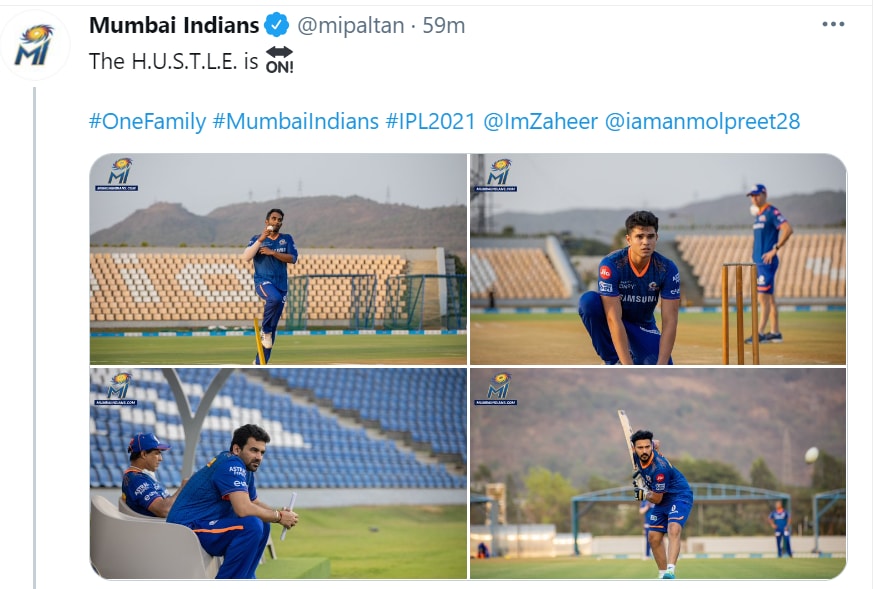Click the ON! arrow emoji in tweet
Viewport: 888px width, 589px height.
click(280, 60)
